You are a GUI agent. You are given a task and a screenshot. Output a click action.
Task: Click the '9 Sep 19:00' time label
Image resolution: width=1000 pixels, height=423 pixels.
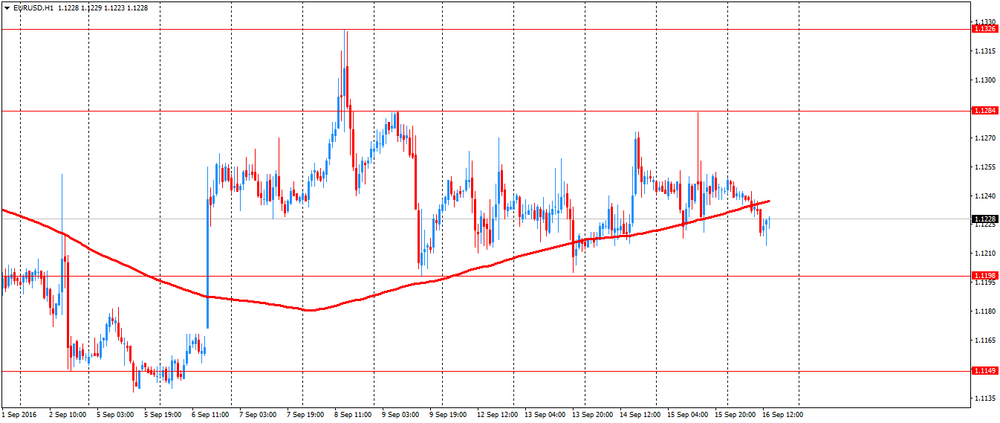tap(447, 415)
